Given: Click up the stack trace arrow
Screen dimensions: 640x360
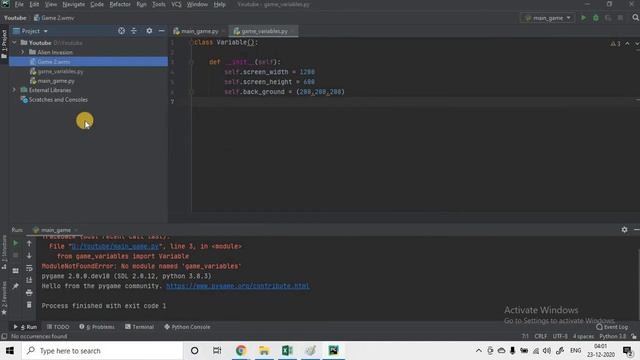Looking at the screenshot, I should pos(29,243).
